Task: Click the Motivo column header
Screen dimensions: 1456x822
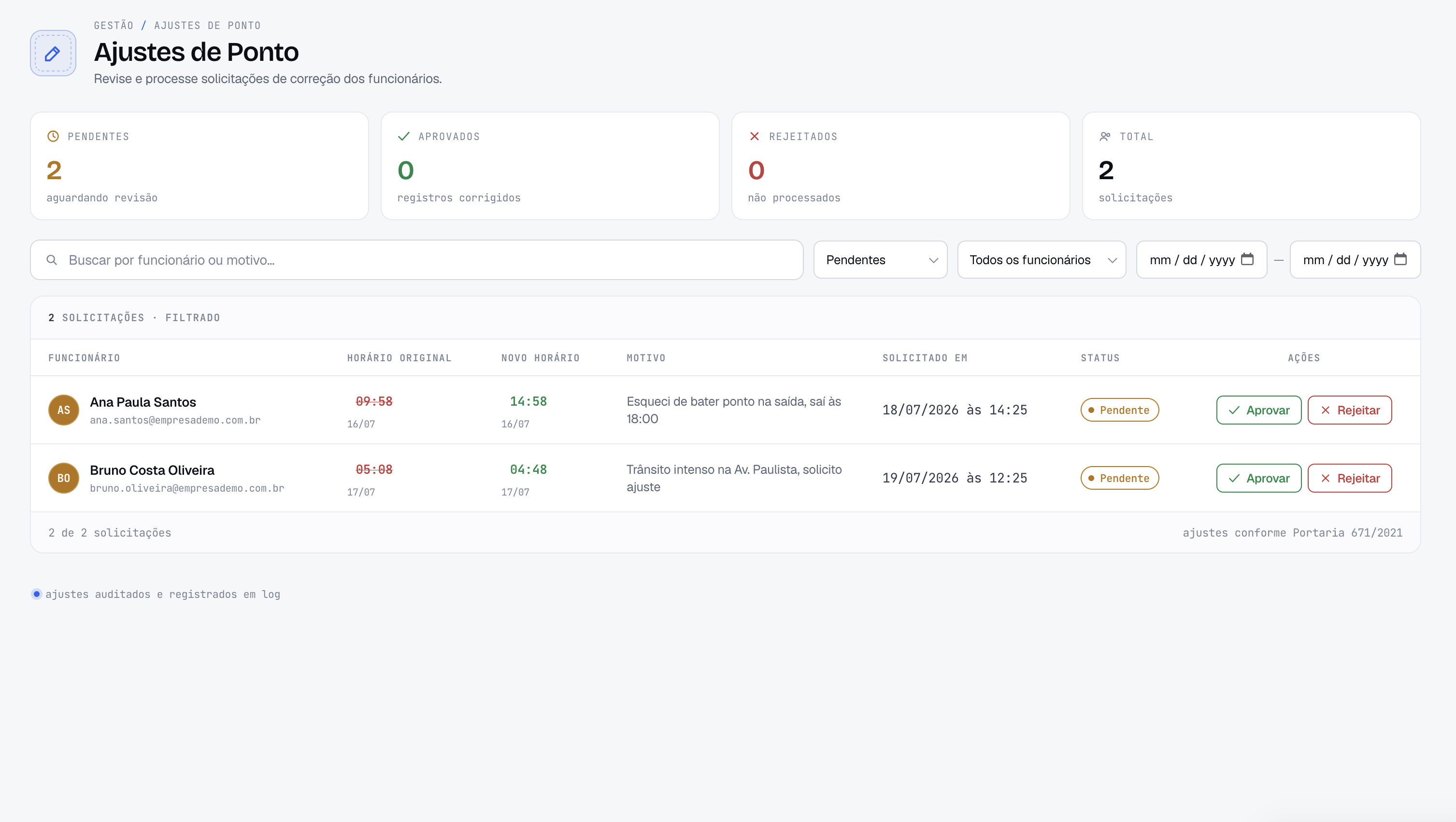Action: point(646,357)
